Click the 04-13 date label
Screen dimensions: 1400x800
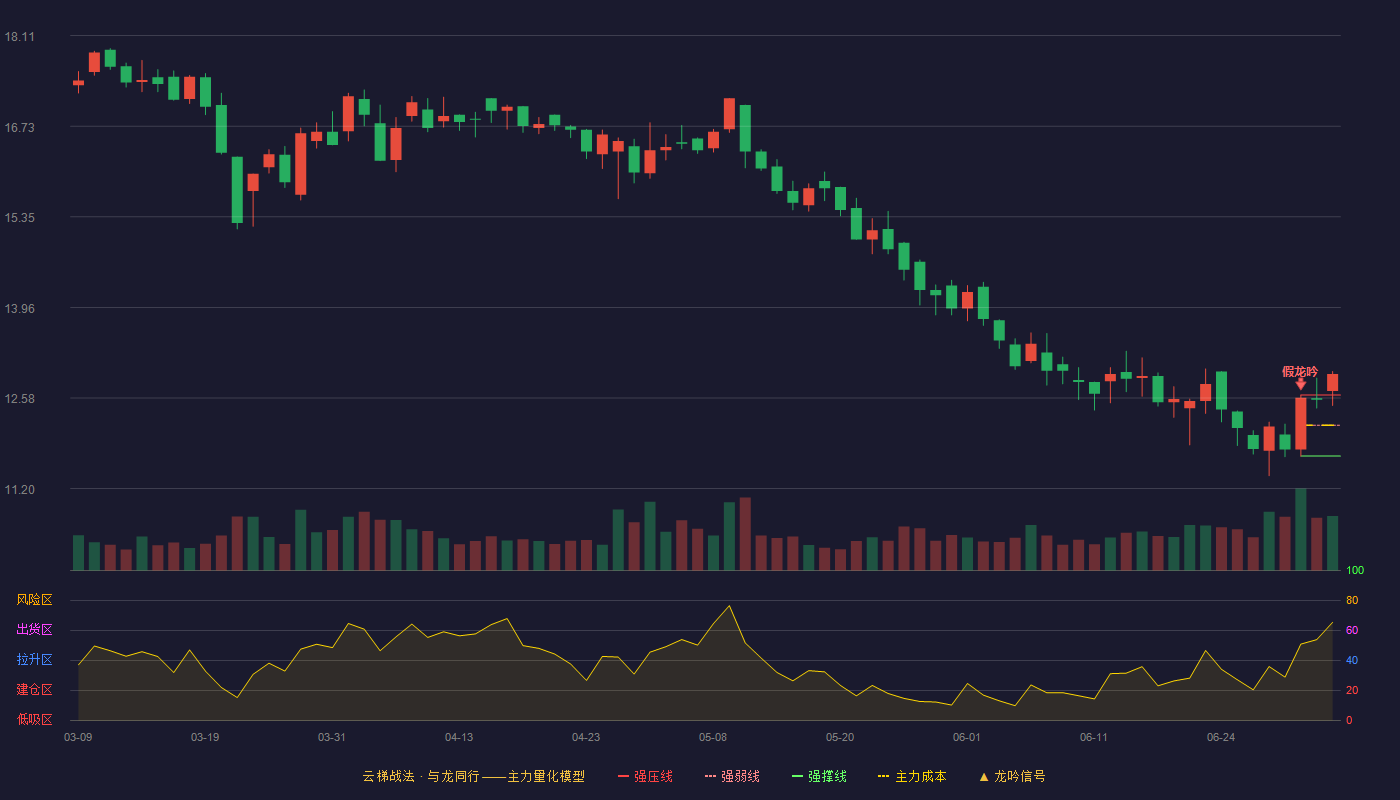[459, 737]
